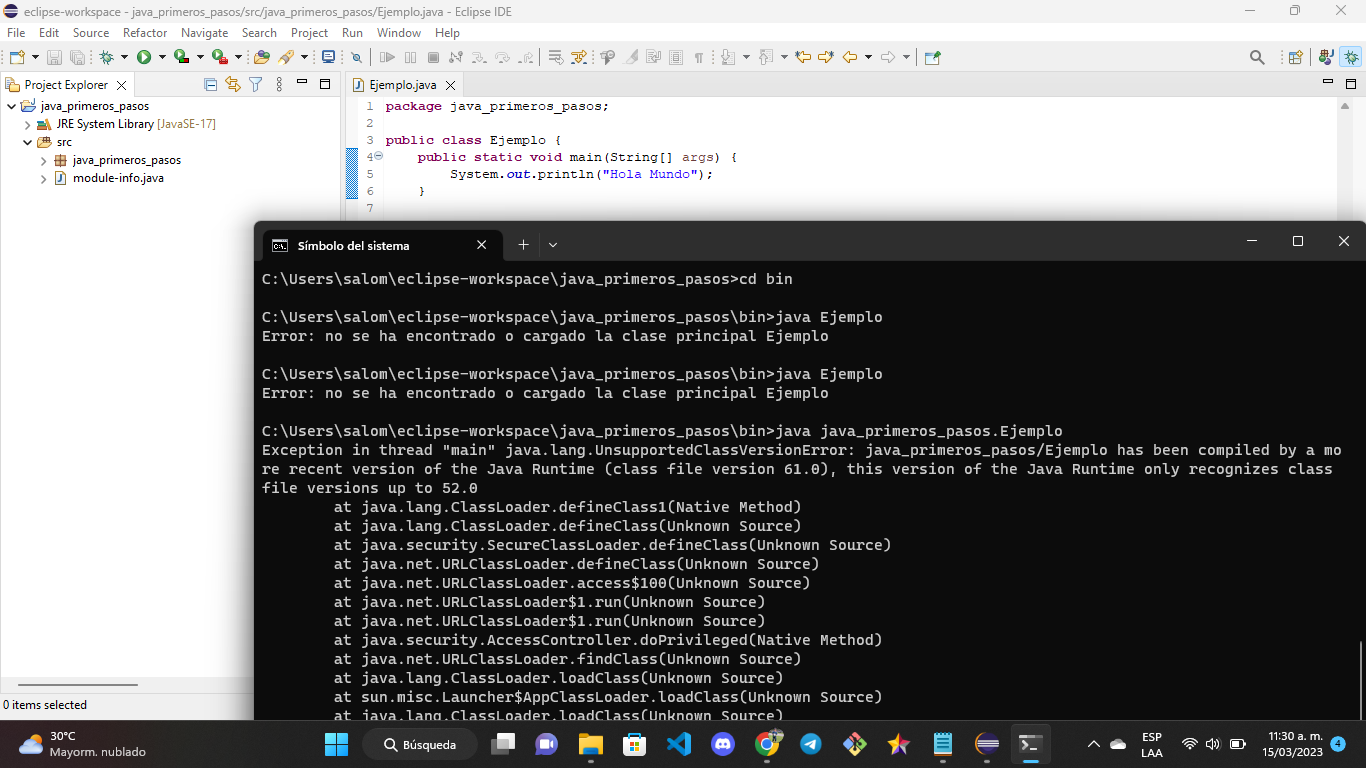Toggle Link with Editor in Project Explorer

pyautogui.click(x=233, y=85)
